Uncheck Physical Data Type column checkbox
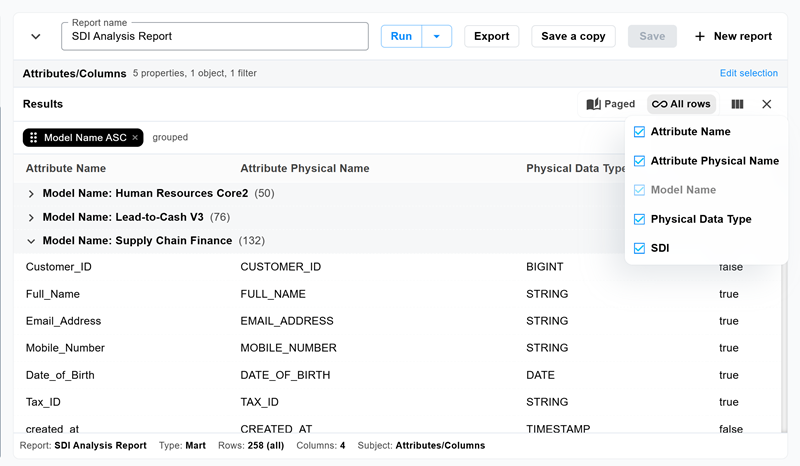Viewport: 800px width, 466px height. 639,219
